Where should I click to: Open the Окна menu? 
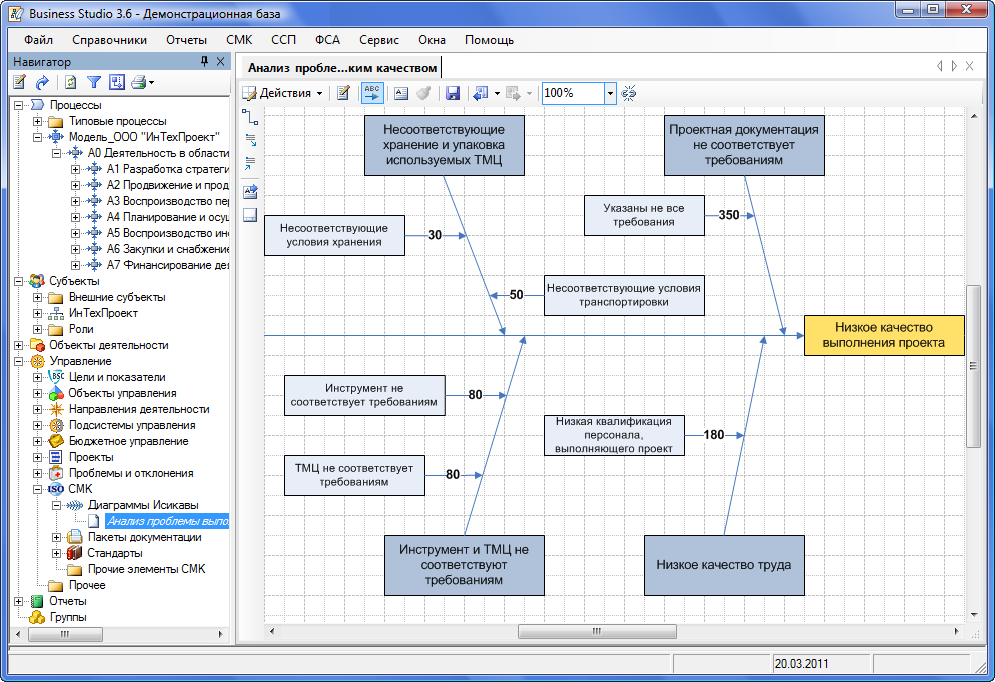432,40
